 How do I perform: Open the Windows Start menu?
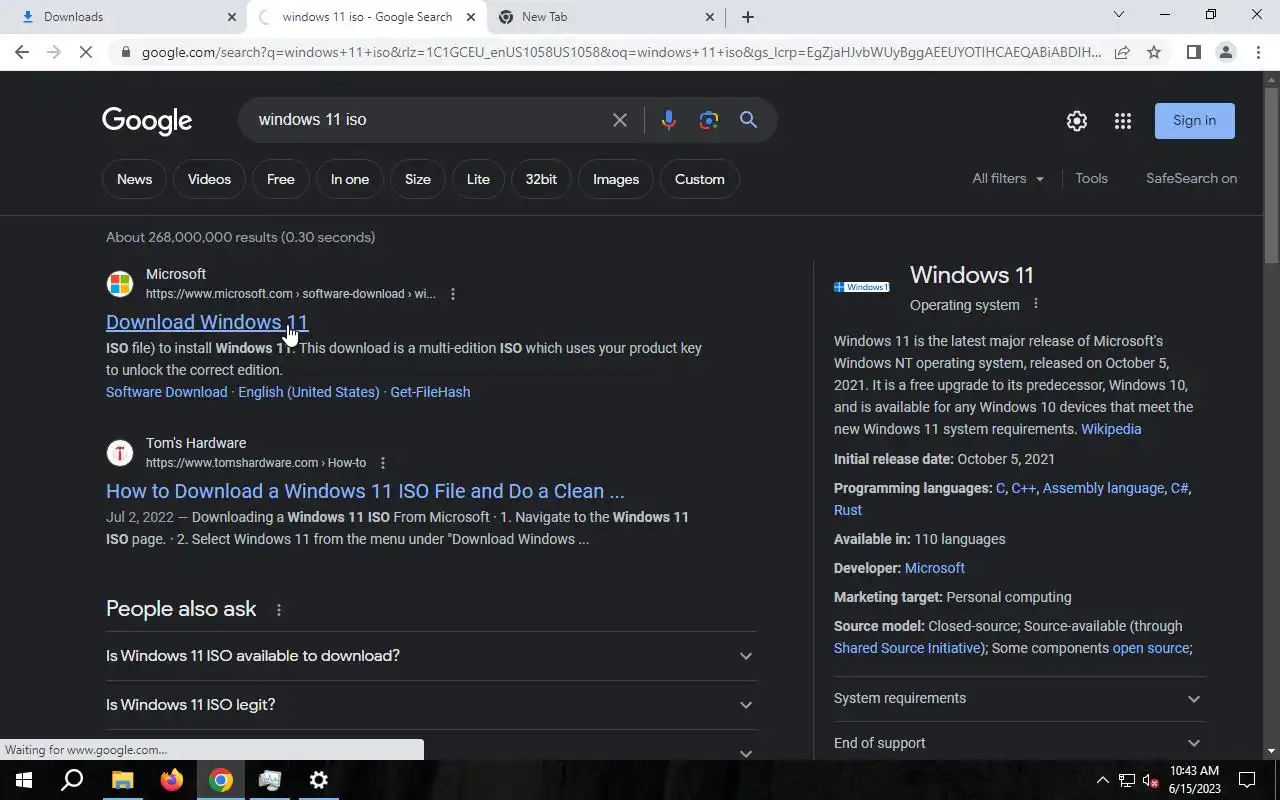pos(24,780)
